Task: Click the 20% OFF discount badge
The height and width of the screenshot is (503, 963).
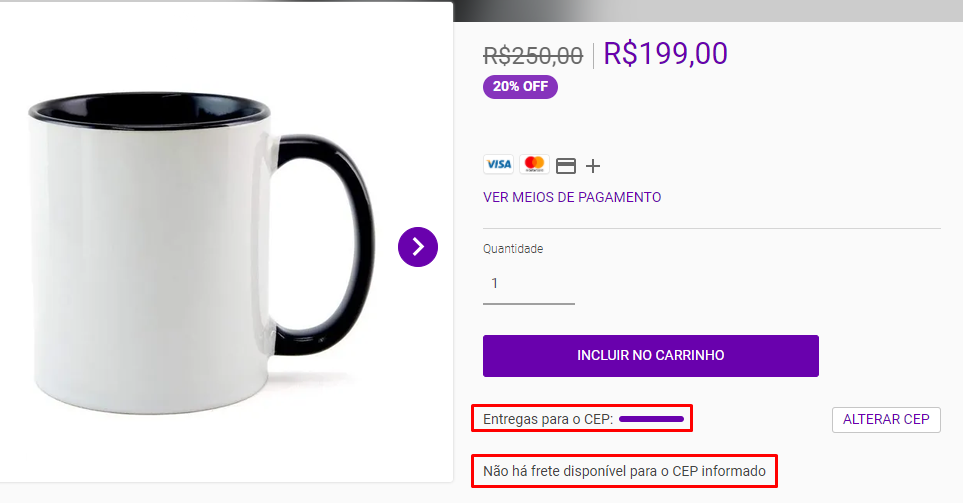Action: [x=520, y=87]
